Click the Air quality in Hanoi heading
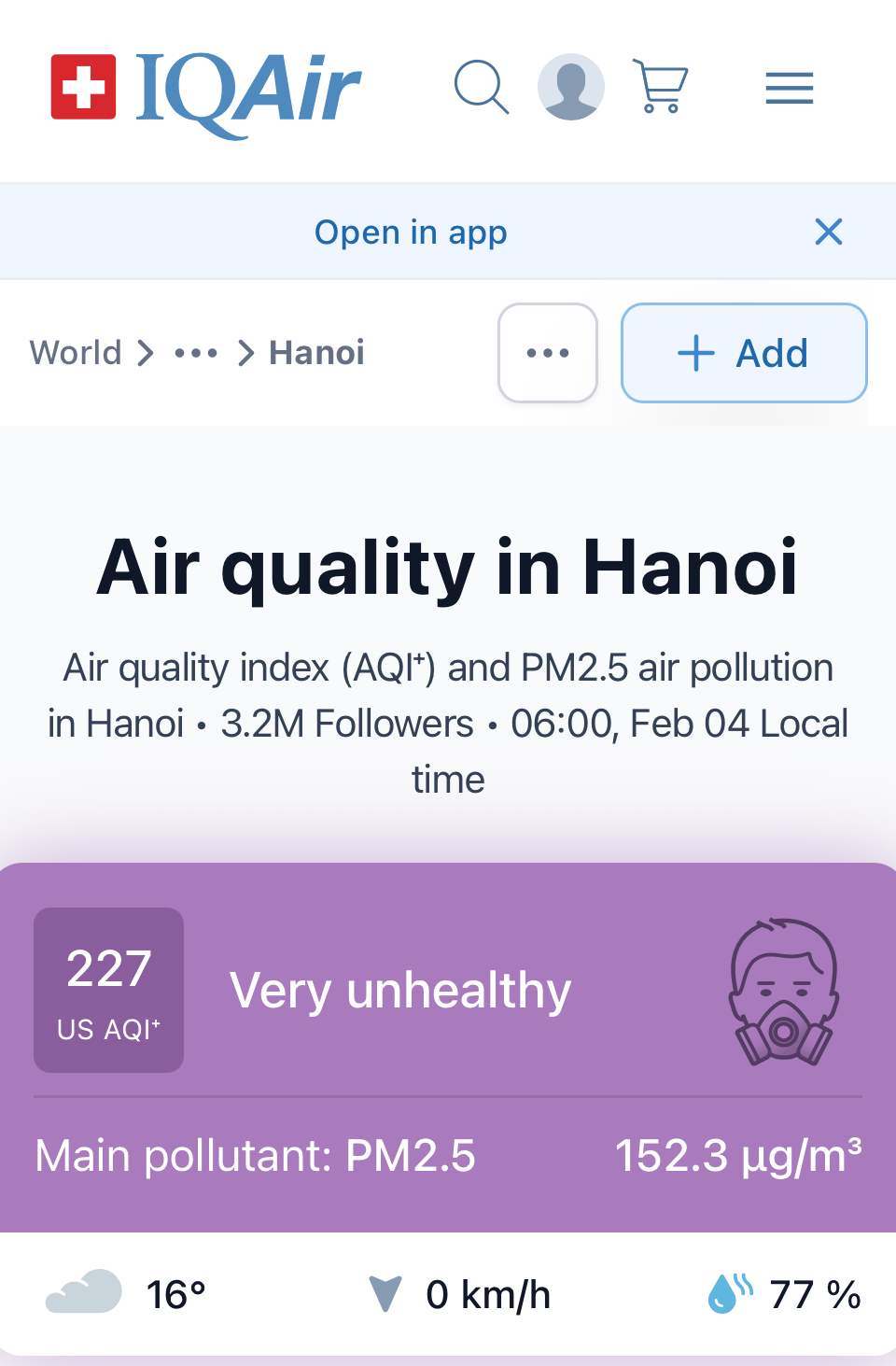Image resolution: width=896 pixels, height=1366 pixels. coord(448,568)
